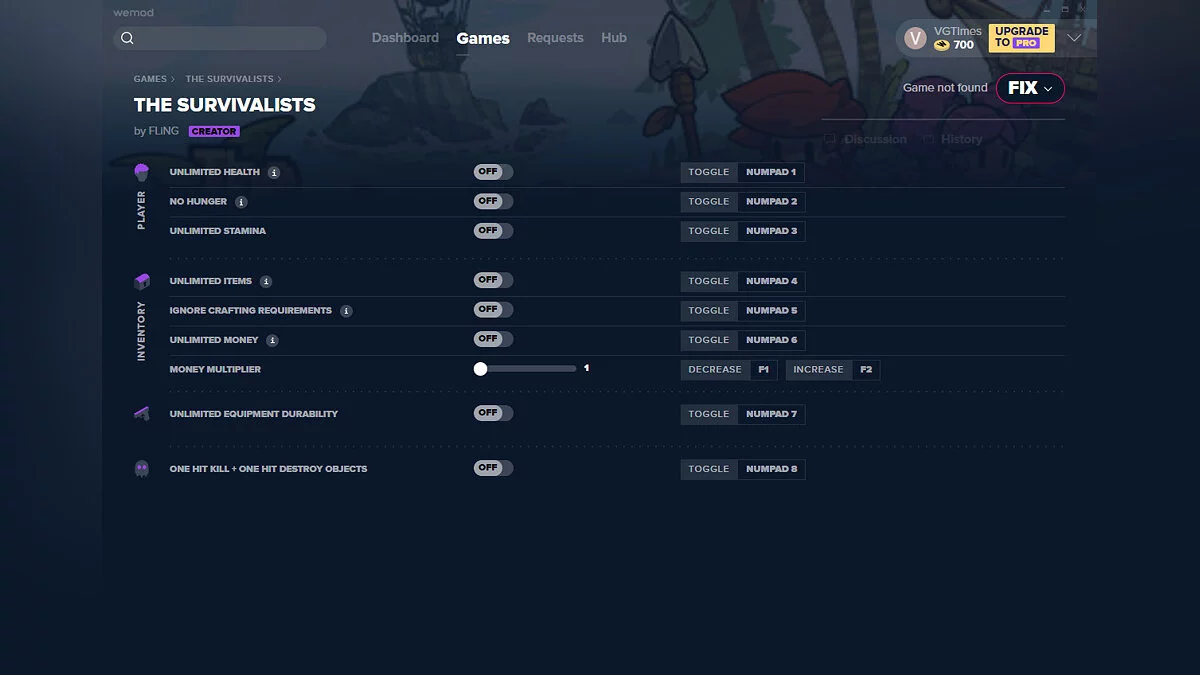Click THE SURVIVALISTS breadcrumb link
This screenshot has height=675, width=1200.
coord(229,79)
